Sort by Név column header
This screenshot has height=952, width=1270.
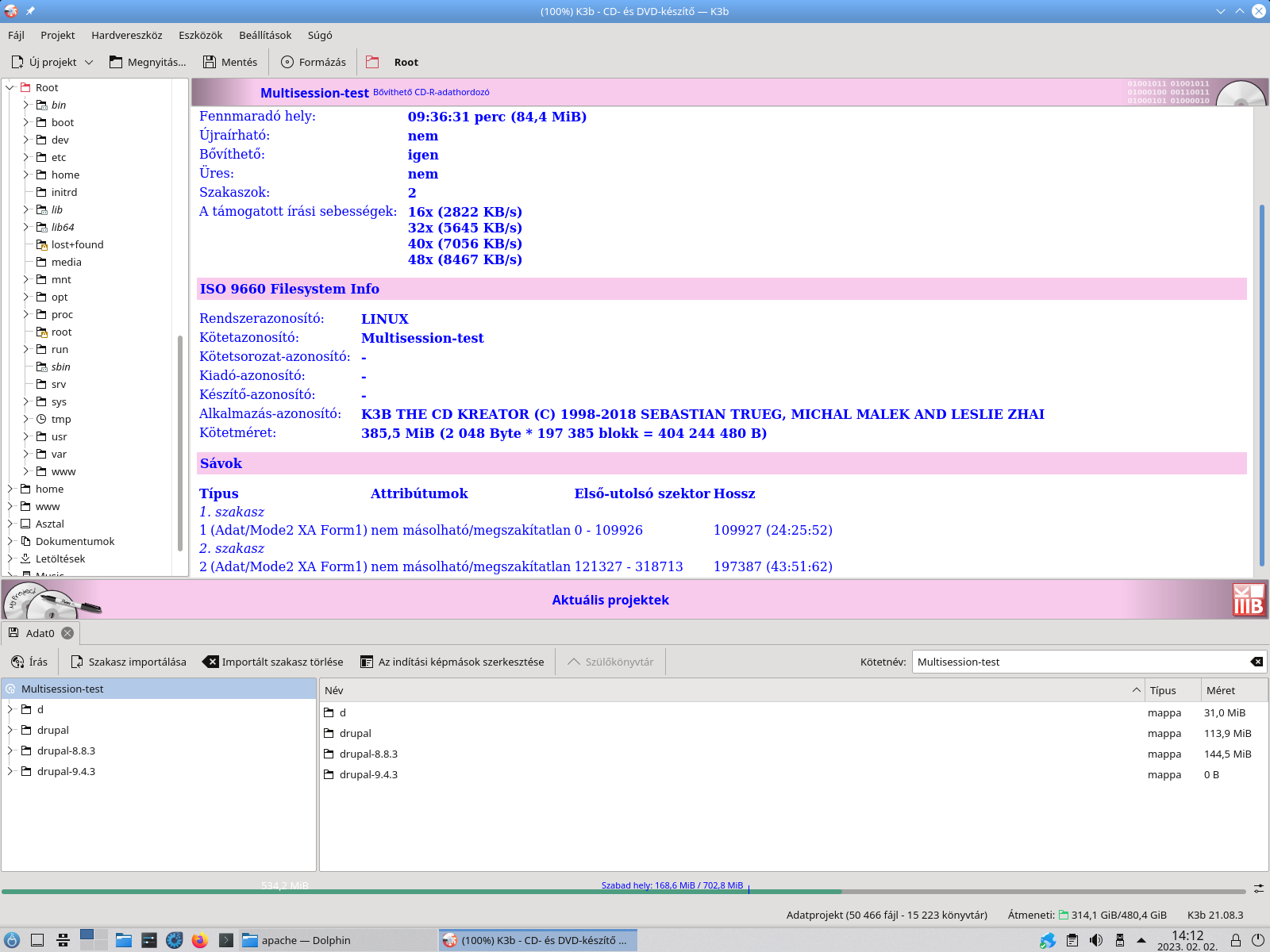[732, 690]
